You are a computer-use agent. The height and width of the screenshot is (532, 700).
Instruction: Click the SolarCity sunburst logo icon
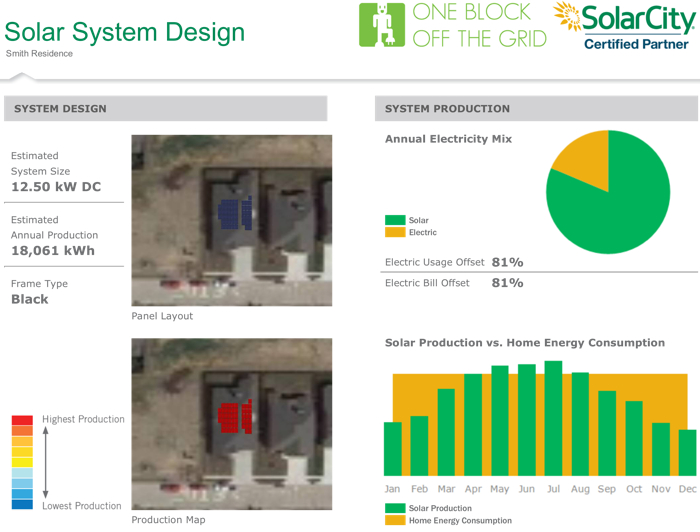[x=568, y=18]
